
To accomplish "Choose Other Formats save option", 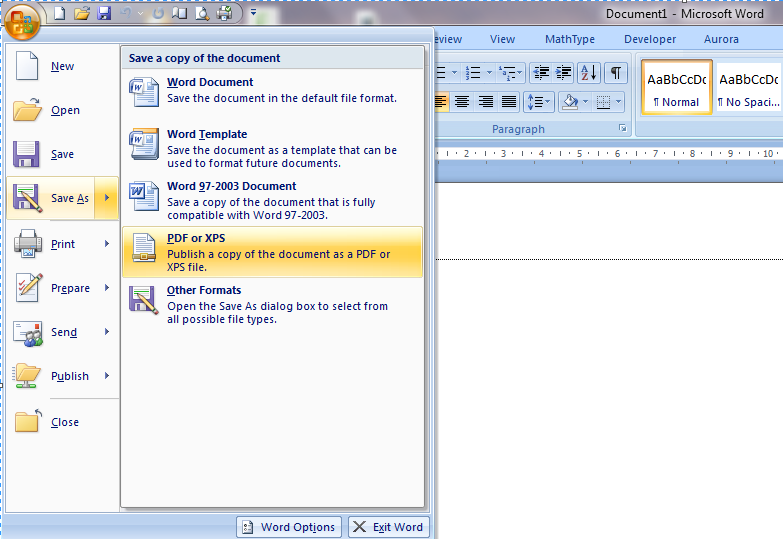I will pos(272,304).
